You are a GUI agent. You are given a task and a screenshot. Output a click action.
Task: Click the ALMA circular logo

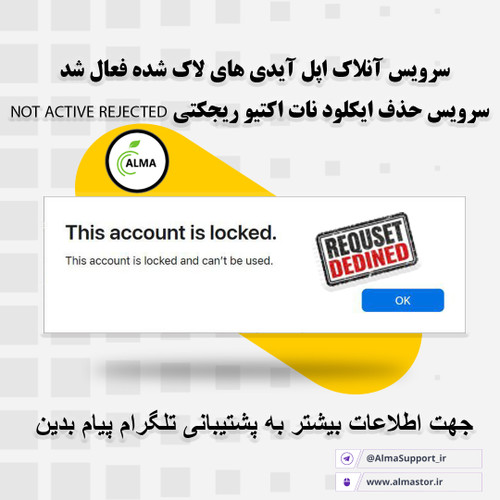137,161
